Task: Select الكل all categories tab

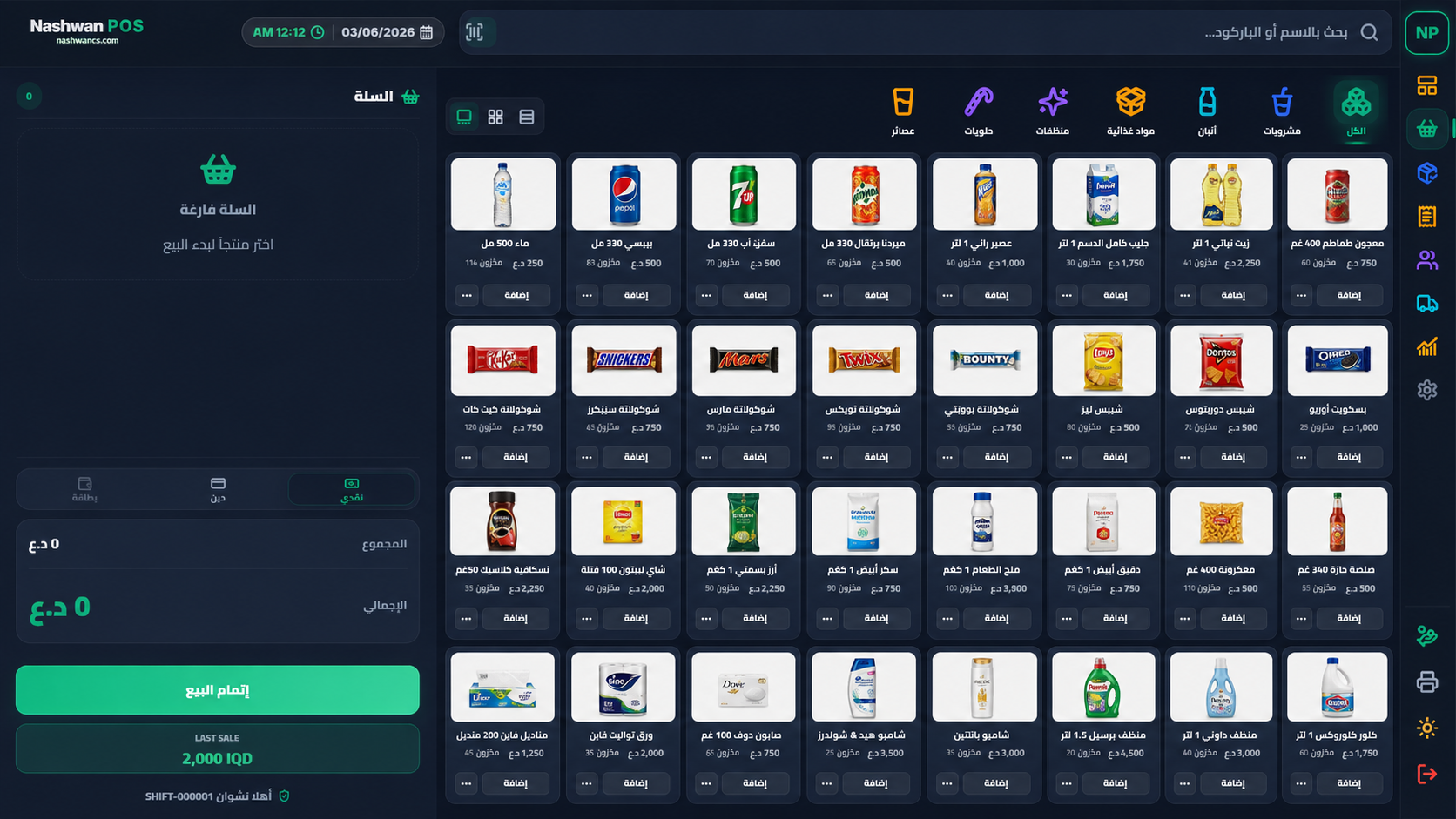Action: tap(1356, 111)
